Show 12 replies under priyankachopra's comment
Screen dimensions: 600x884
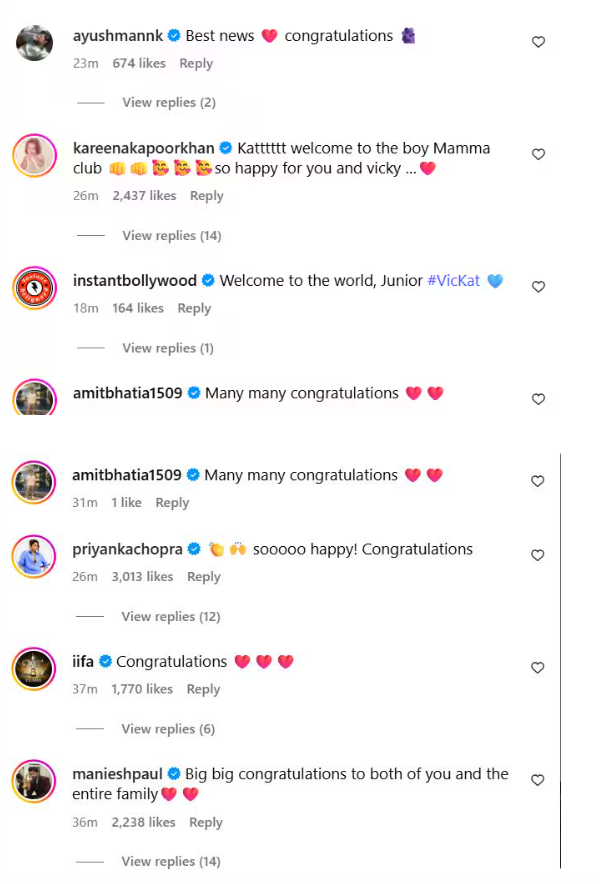coord(171,617)
